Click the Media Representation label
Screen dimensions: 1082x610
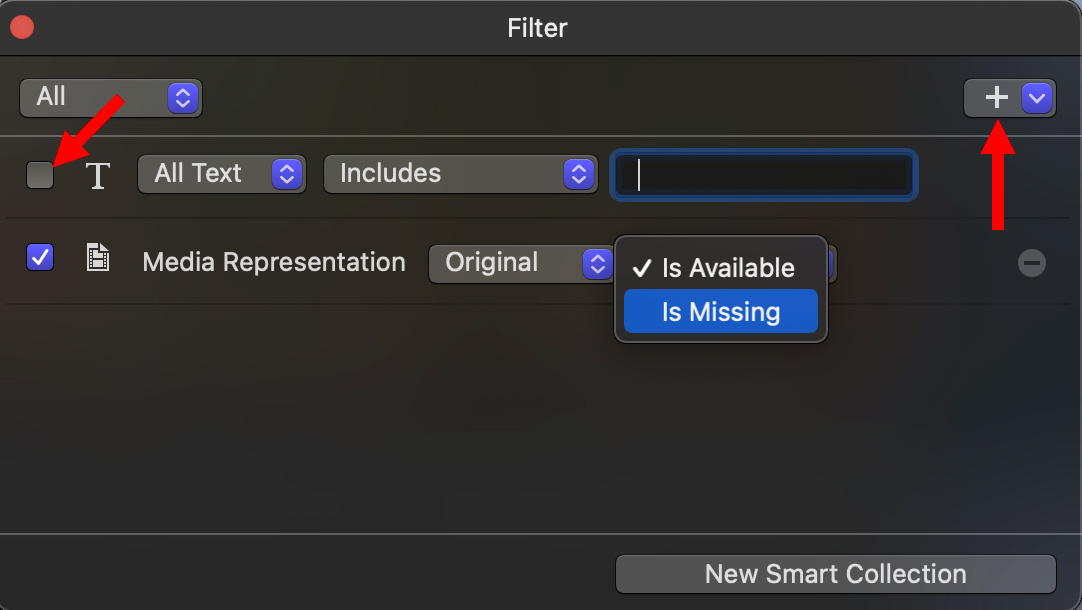pyautogui.click(x=274, y=262)
